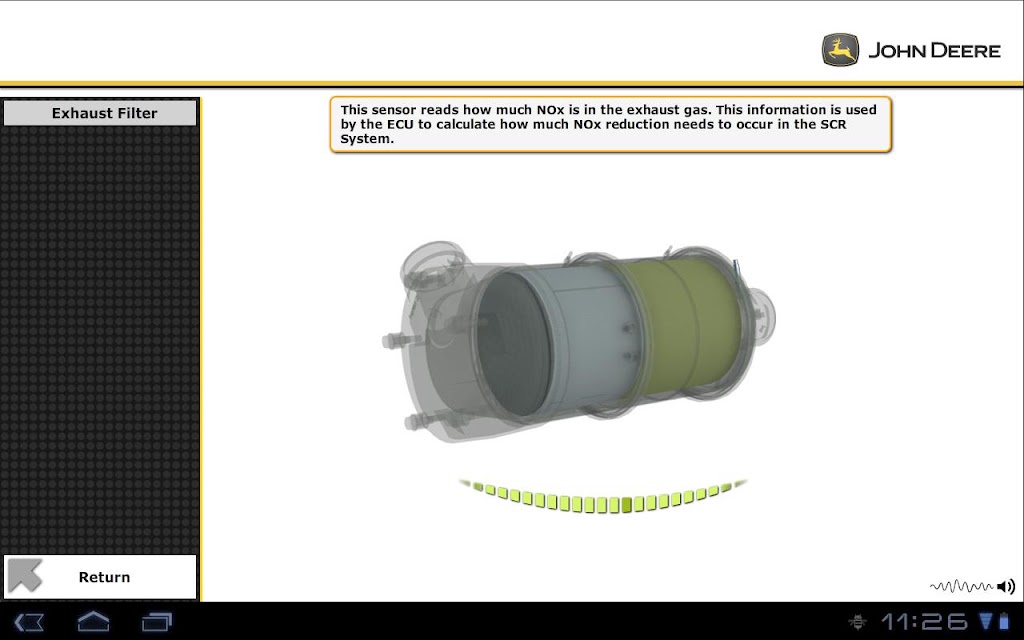The image size is (1024, 640).
Task: Click the NOx sensor description text box
Action: coord(611,124)
